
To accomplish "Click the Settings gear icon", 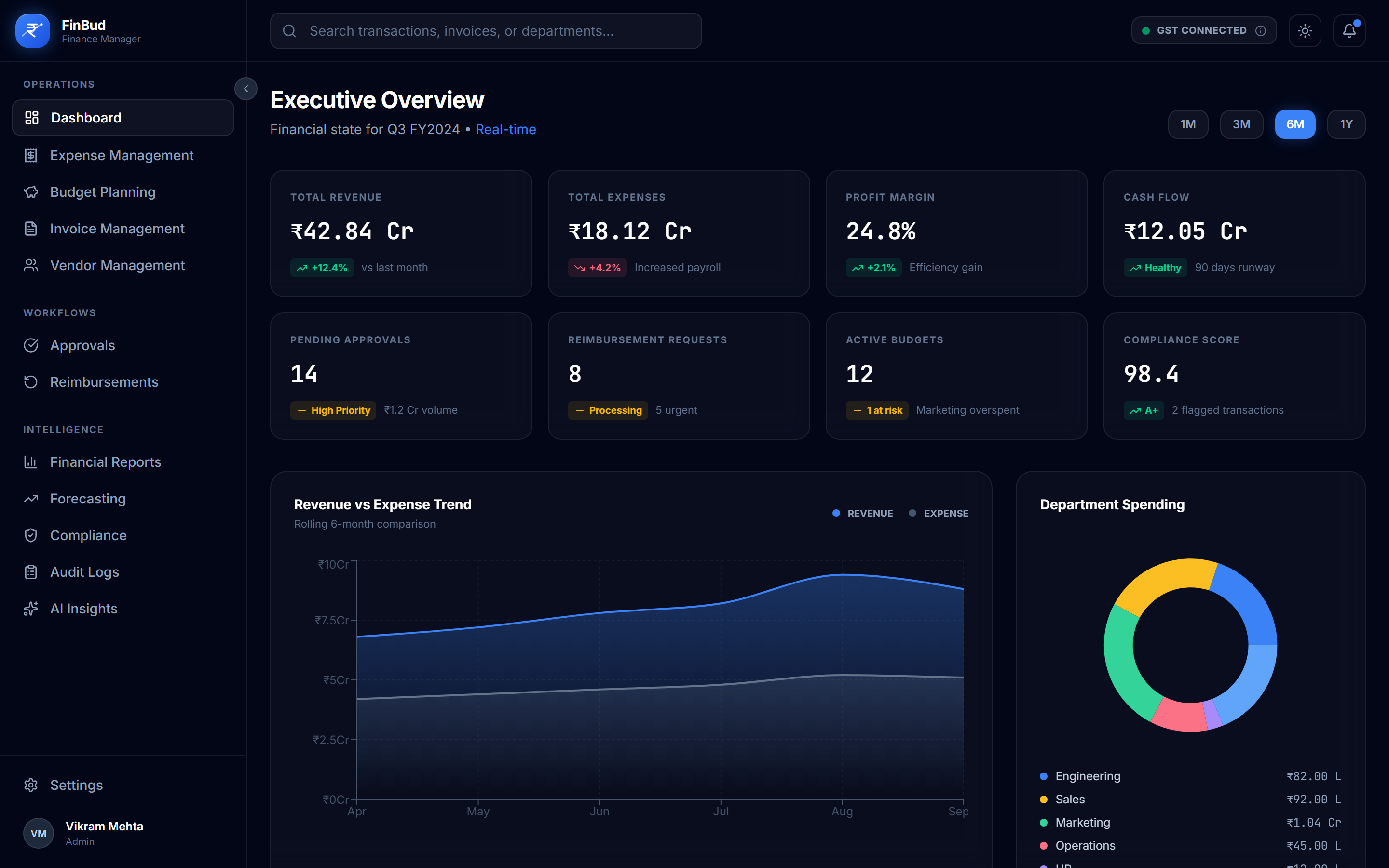I will pos(31,786).
